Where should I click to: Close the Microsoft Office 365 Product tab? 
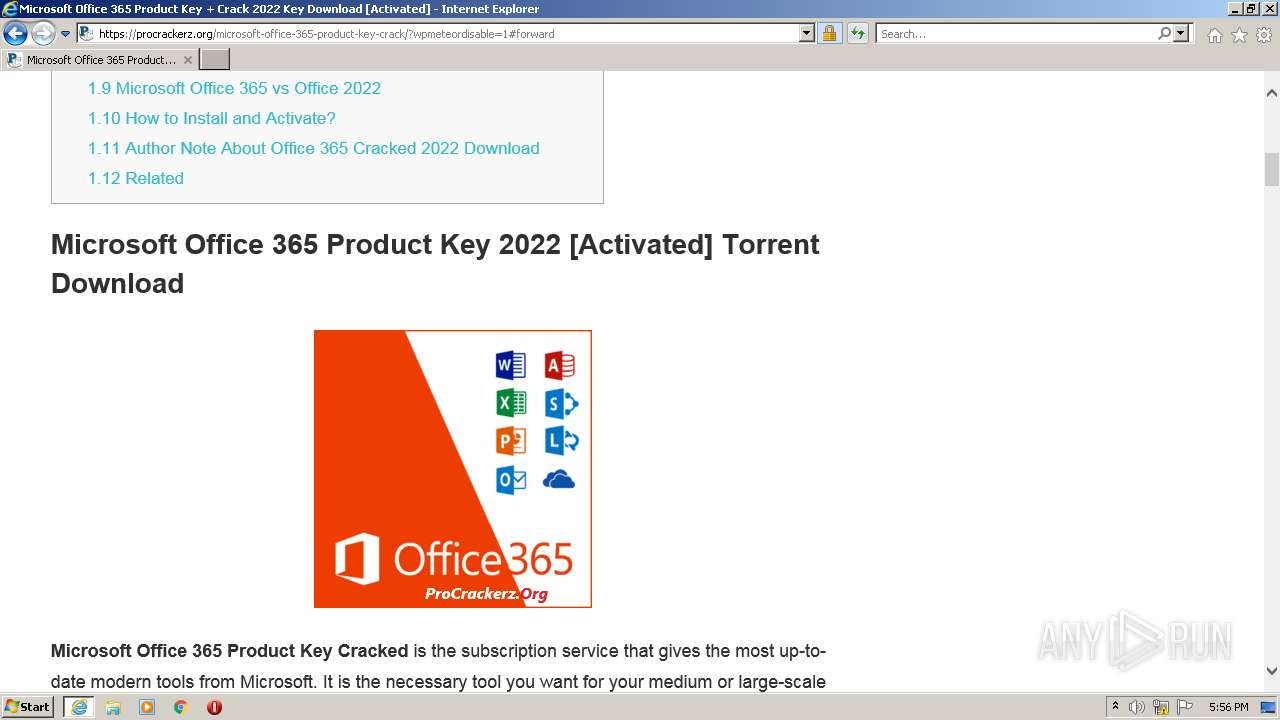tap(188, 60)
